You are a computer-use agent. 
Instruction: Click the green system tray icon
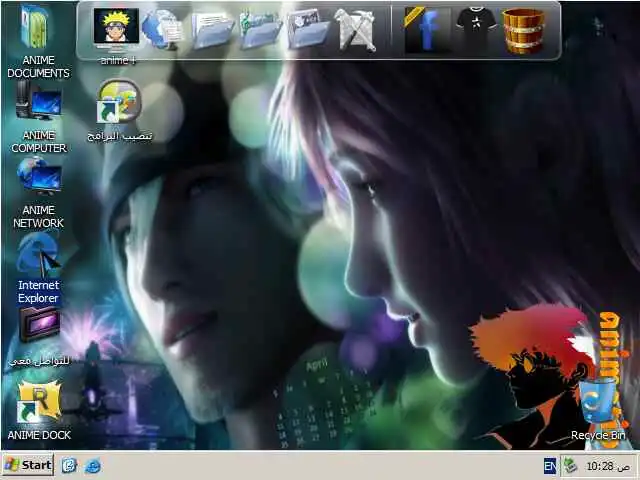pos(570,465)
